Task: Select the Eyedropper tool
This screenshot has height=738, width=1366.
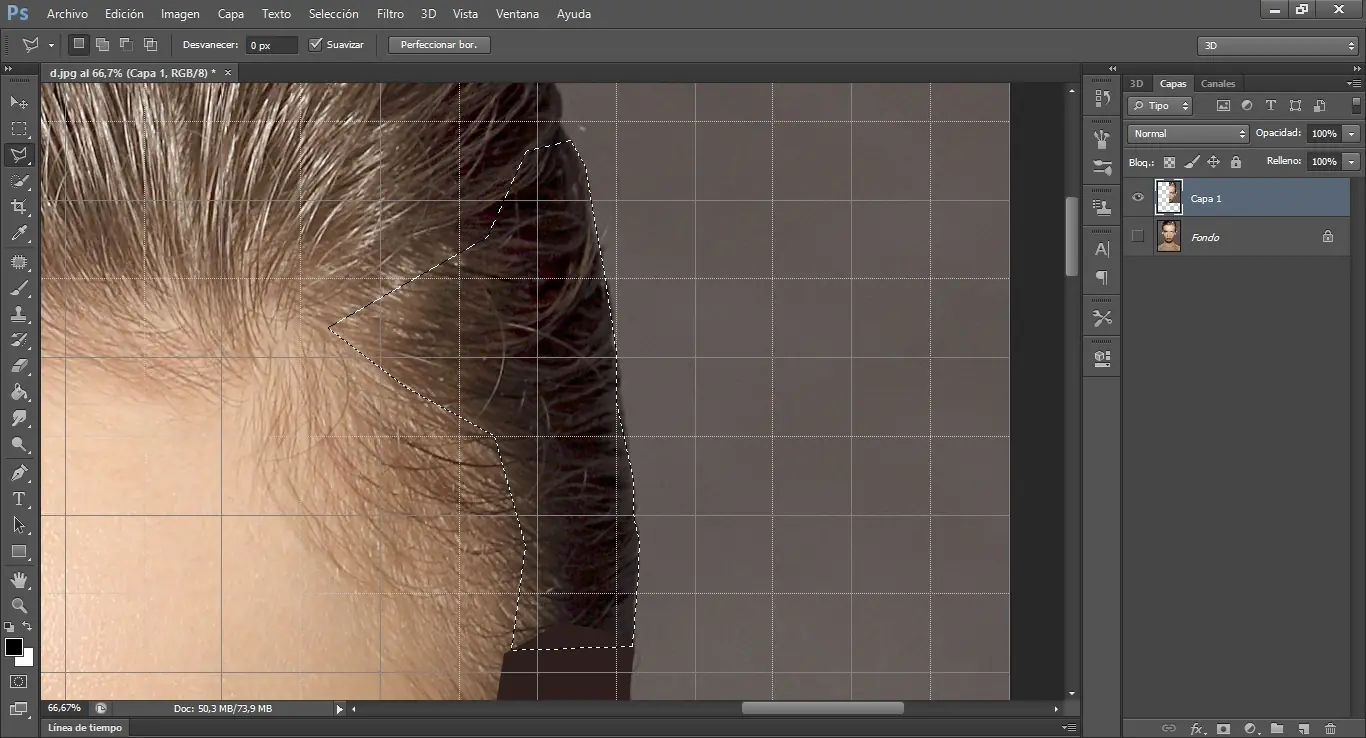Action: click(19, 234)
